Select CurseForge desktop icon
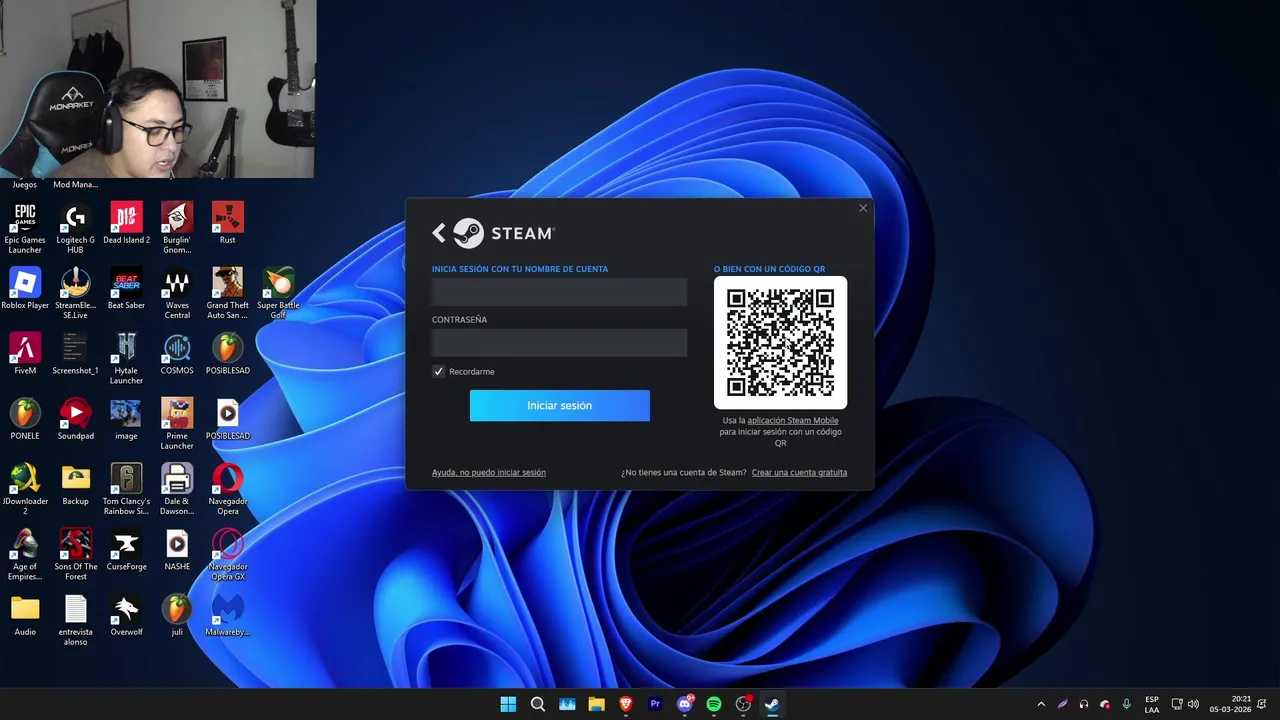This screenshot has width=1280, height=720. pos(126,550)
